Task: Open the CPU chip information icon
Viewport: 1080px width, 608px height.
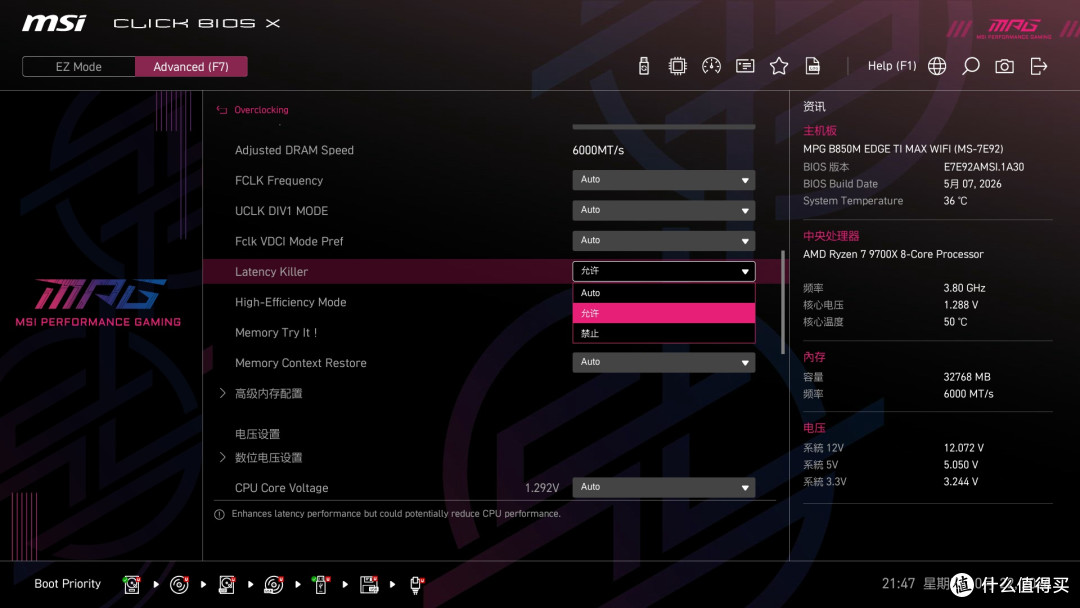Action: [677, 66]
